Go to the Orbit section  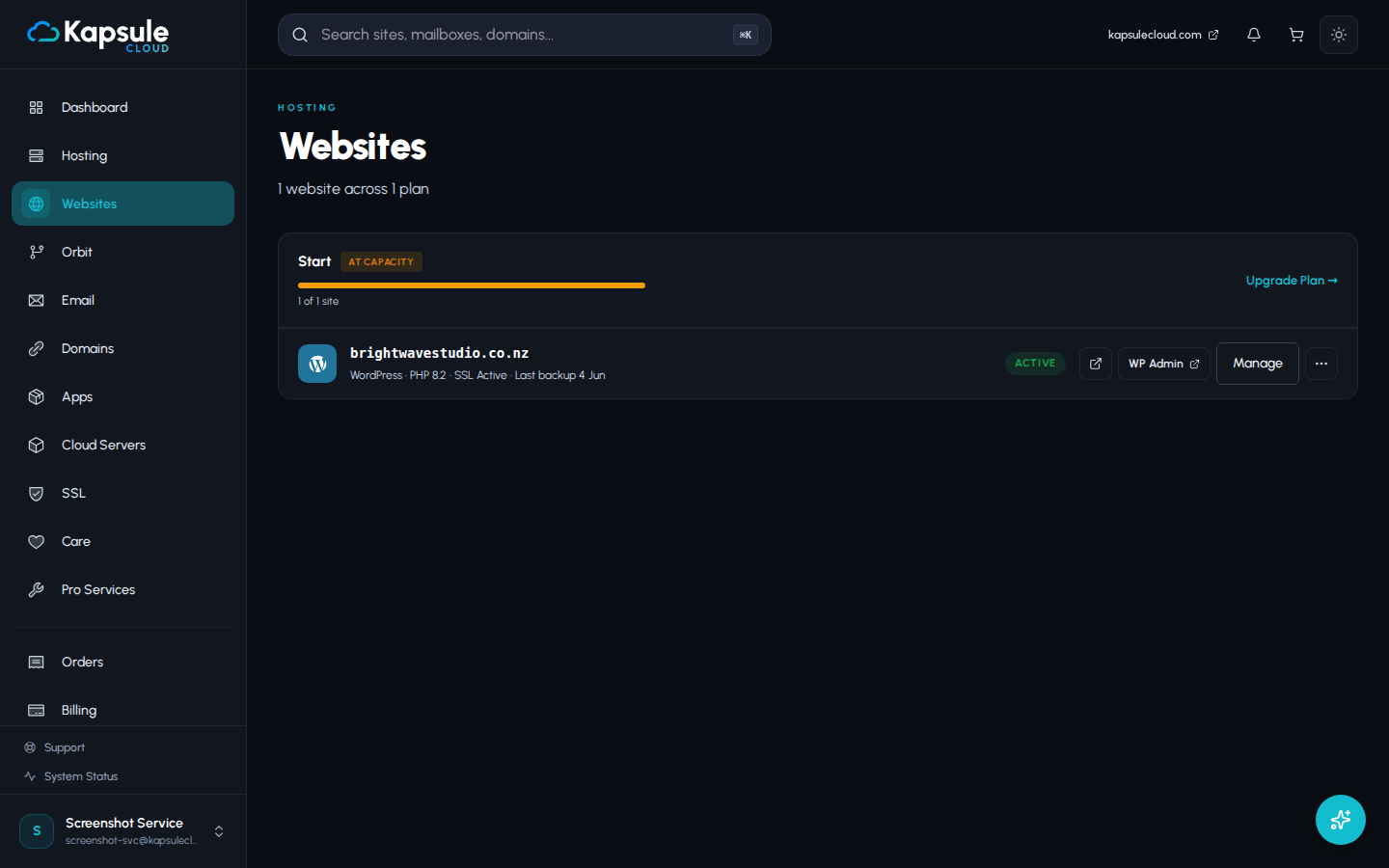pyautogui.click(x=123, y=252)
